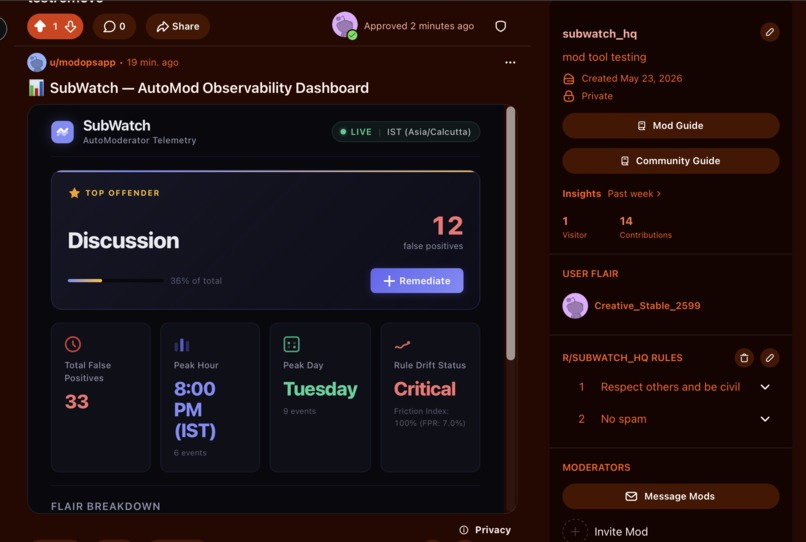
Task: Expand Insights Past week link
Action: [634, 194]
